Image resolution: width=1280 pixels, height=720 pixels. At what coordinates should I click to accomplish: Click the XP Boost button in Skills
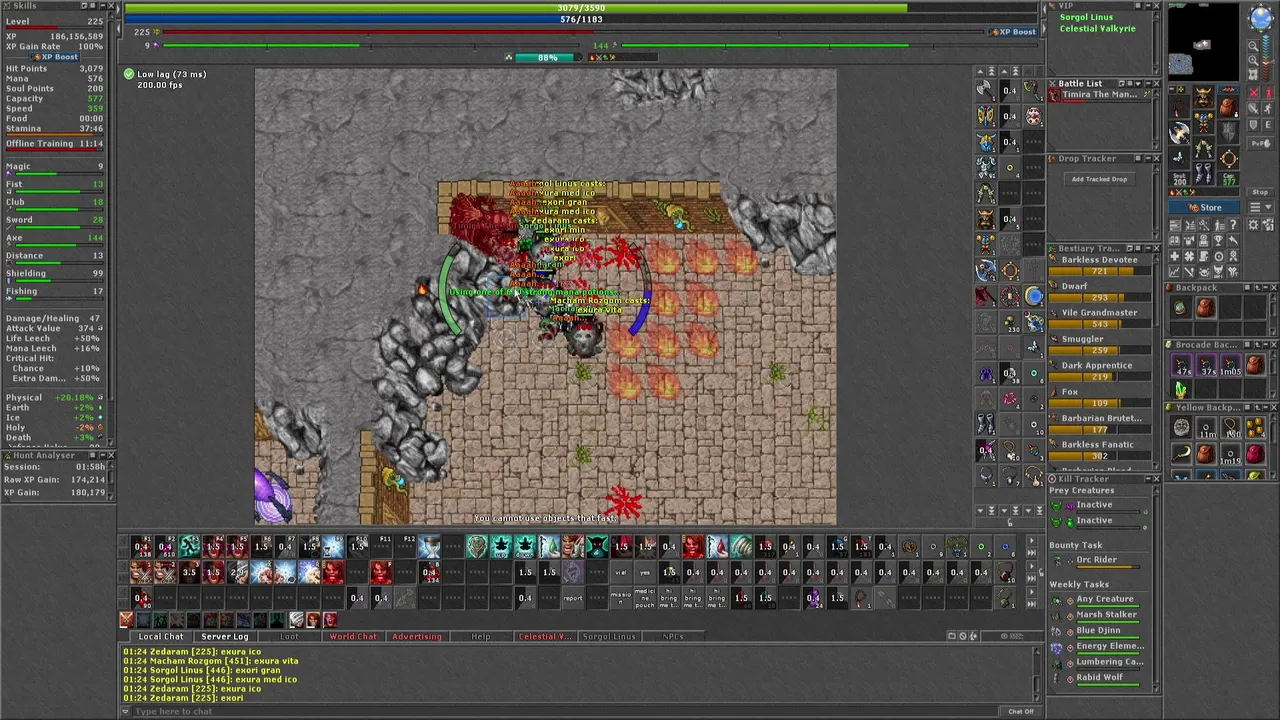tap(55, 57)
